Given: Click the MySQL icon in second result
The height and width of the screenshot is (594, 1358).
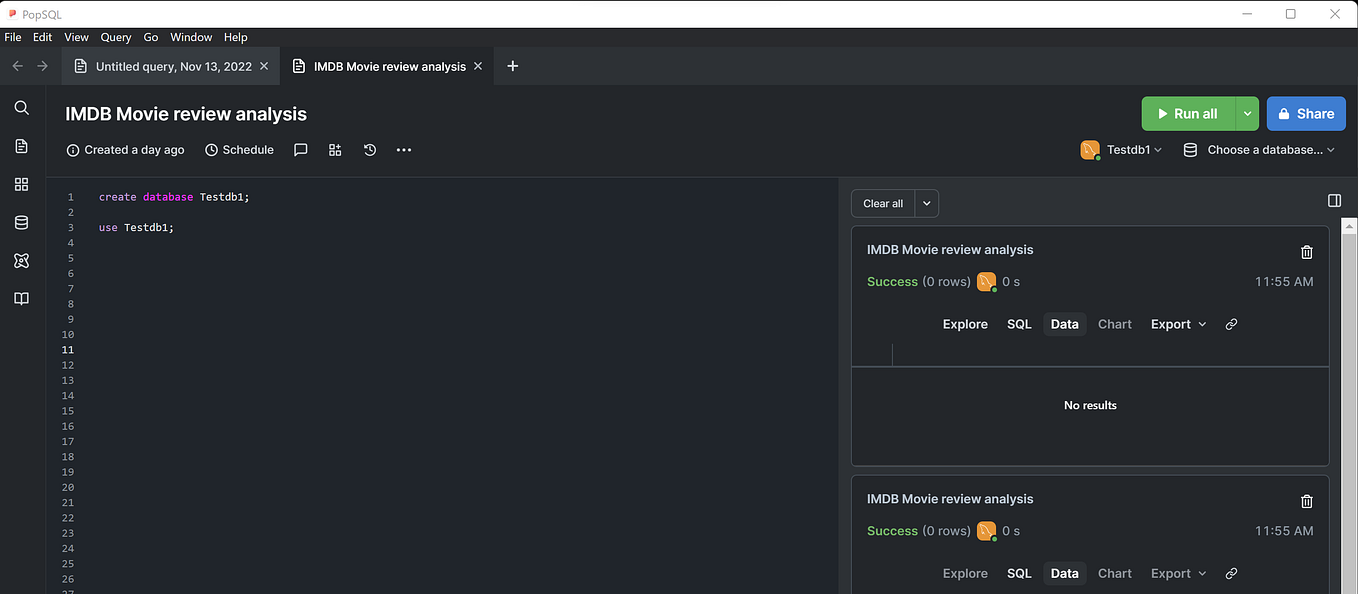Looking at the screenshot, I should 987,531.
